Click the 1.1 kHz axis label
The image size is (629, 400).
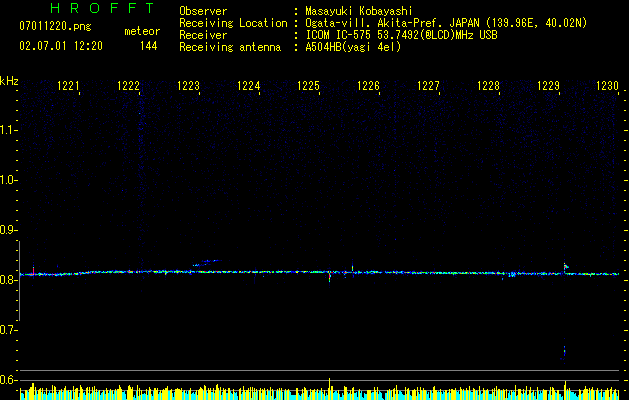[8, 130]
